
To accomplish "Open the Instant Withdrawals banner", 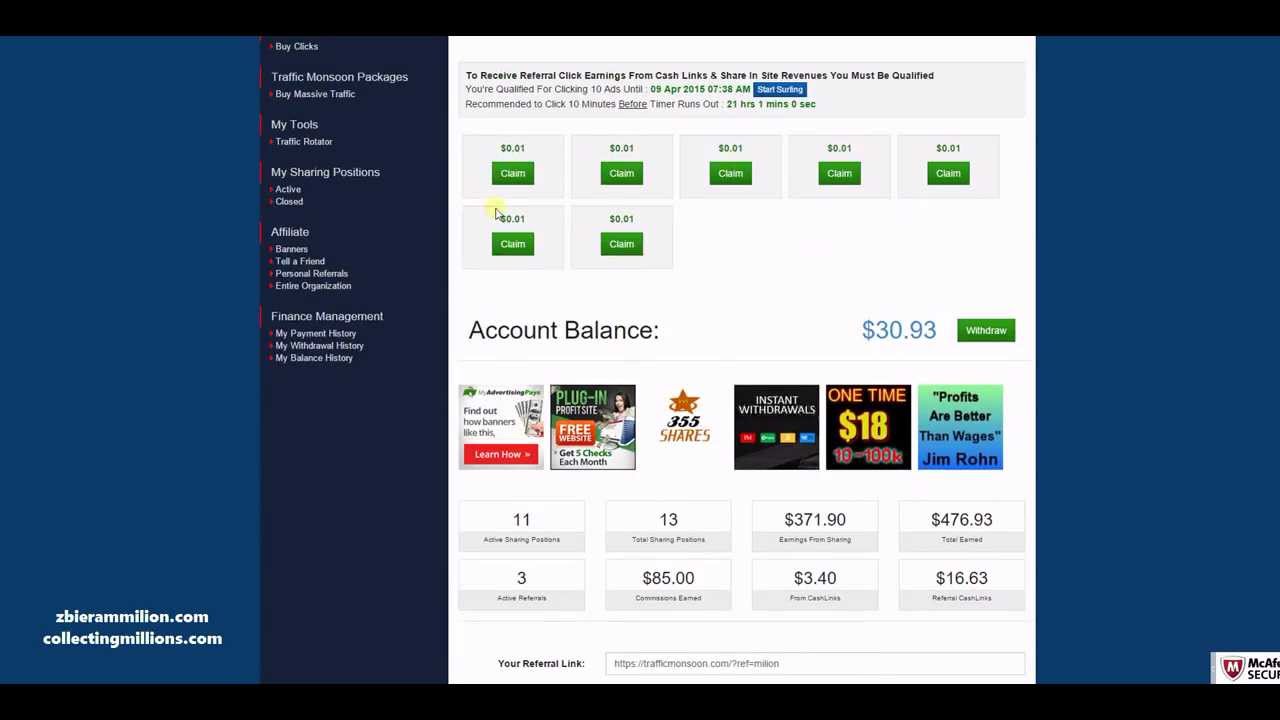I will click(x=776, y=427).
